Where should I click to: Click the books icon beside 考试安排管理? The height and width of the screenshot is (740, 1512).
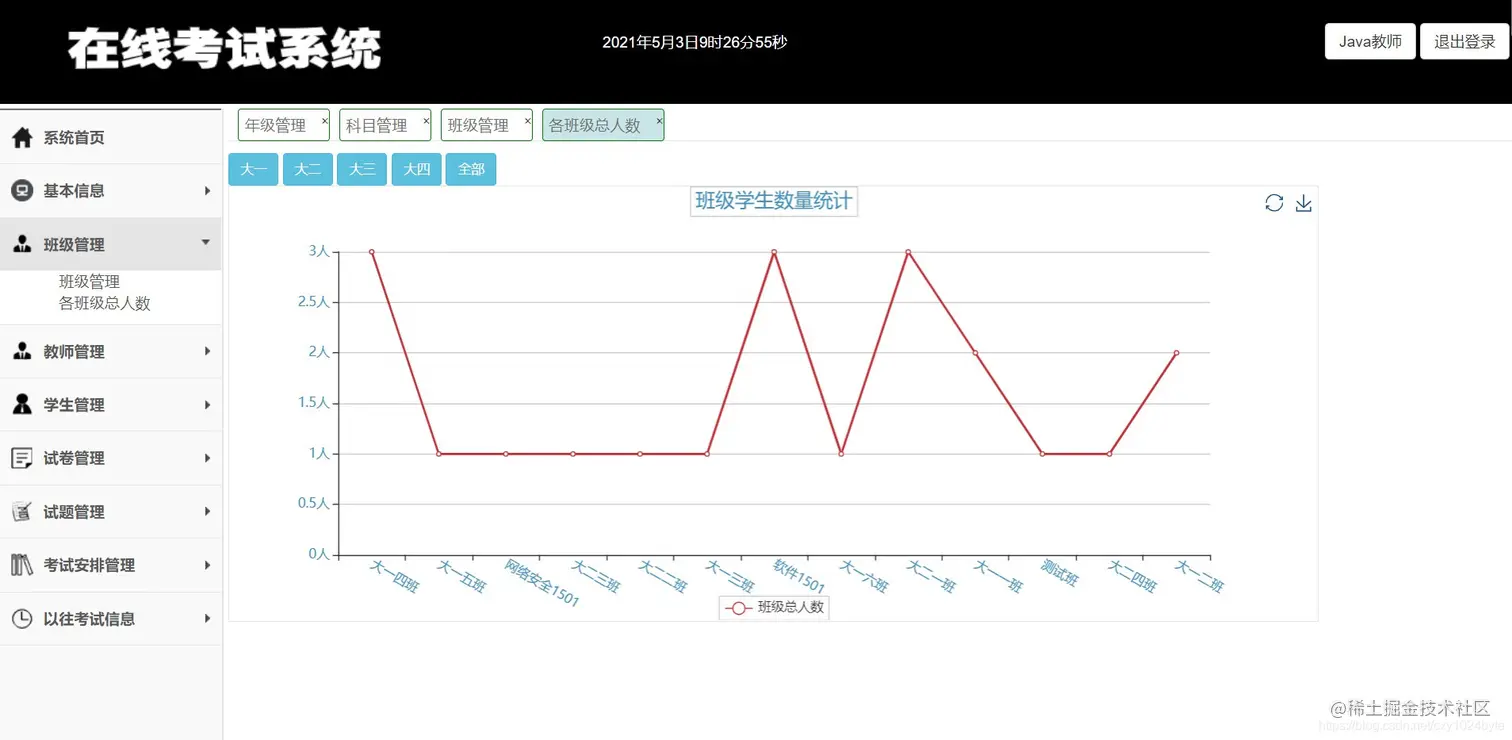point(22,565)
